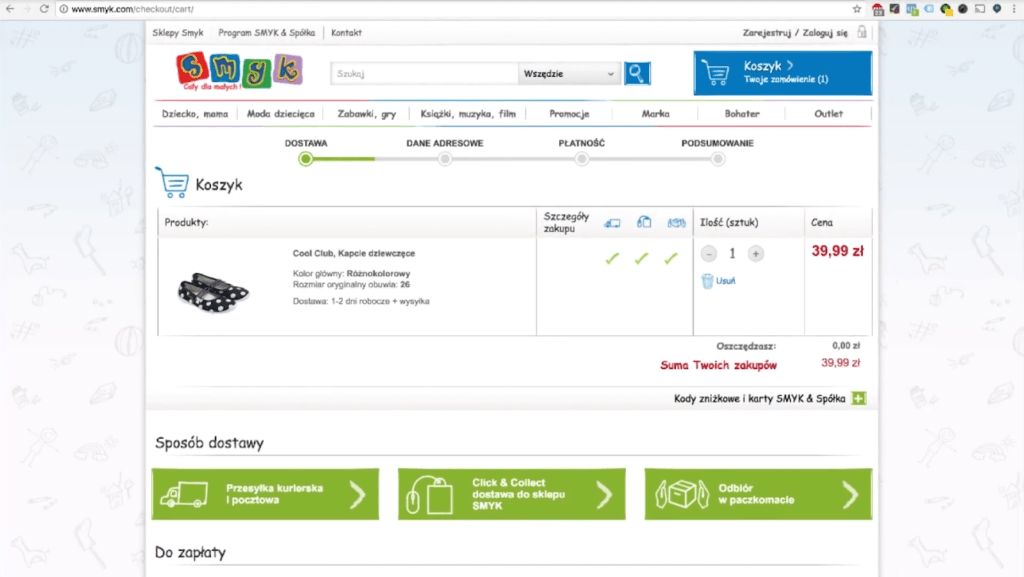This screenshot has width=1024, height=577.
Task: Click the padlock icon beside Zaloguj się
Action: tap(862, 32)
